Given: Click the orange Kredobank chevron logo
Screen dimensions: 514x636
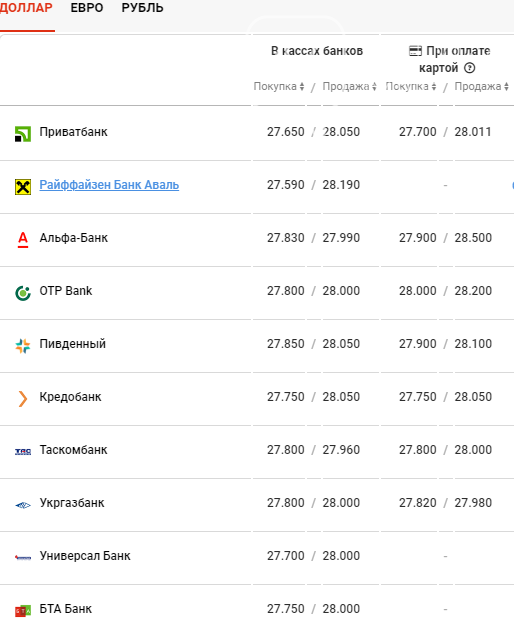Looking at the screenshot, I should point(23,399).
